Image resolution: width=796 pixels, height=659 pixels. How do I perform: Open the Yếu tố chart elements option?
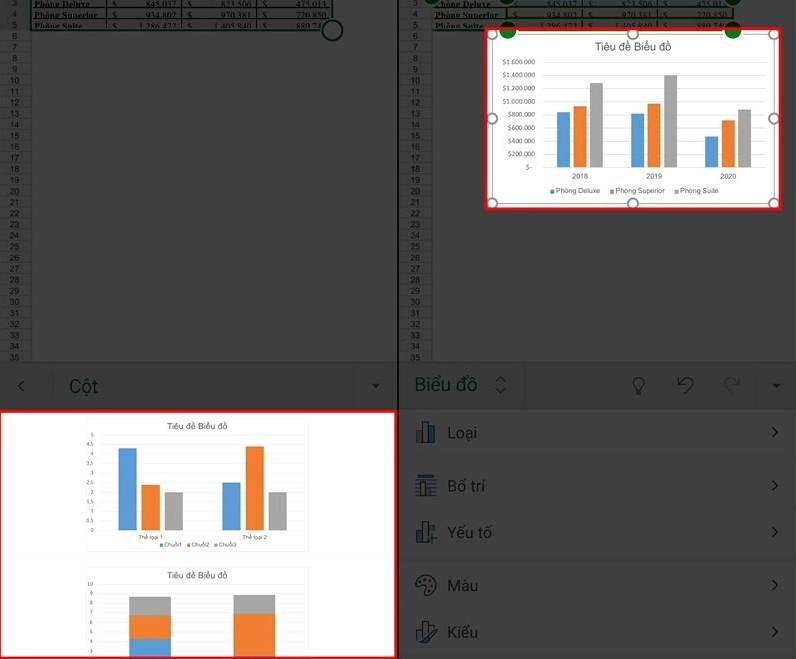(x=598, y=533)
